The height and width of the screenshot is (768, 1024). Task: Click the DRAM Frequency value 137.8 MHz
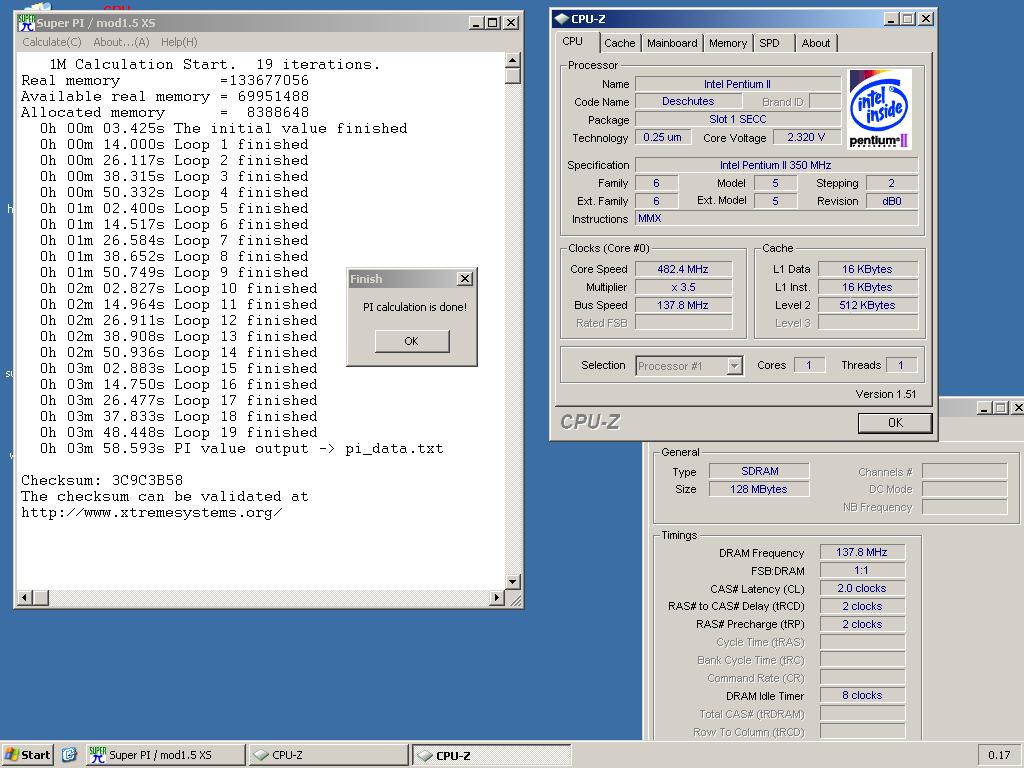pos(862,552)
